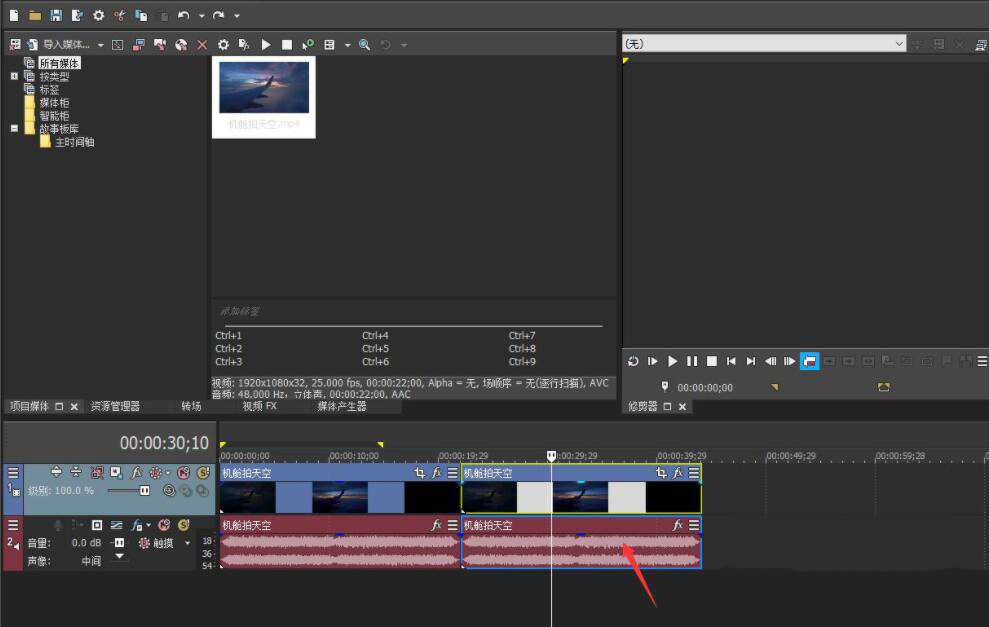Solo the audio track 2
Screen dimensions: 989x627
[x=183, y=525]
